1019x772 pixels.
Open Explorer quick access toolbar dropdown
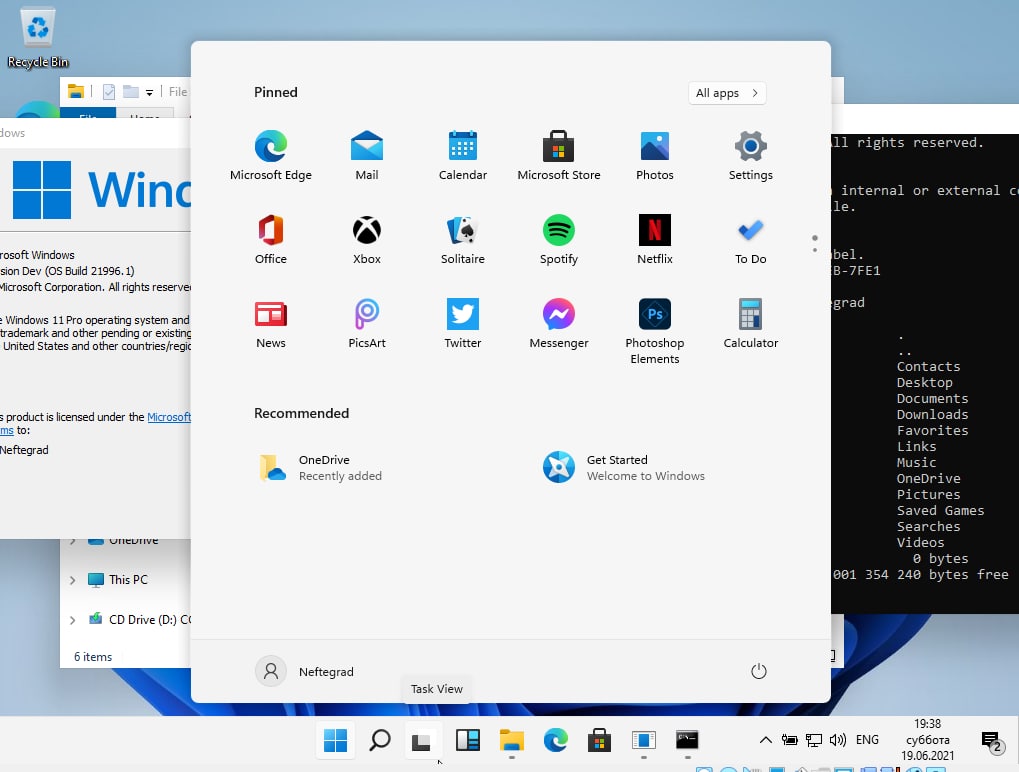coord(149,92)
